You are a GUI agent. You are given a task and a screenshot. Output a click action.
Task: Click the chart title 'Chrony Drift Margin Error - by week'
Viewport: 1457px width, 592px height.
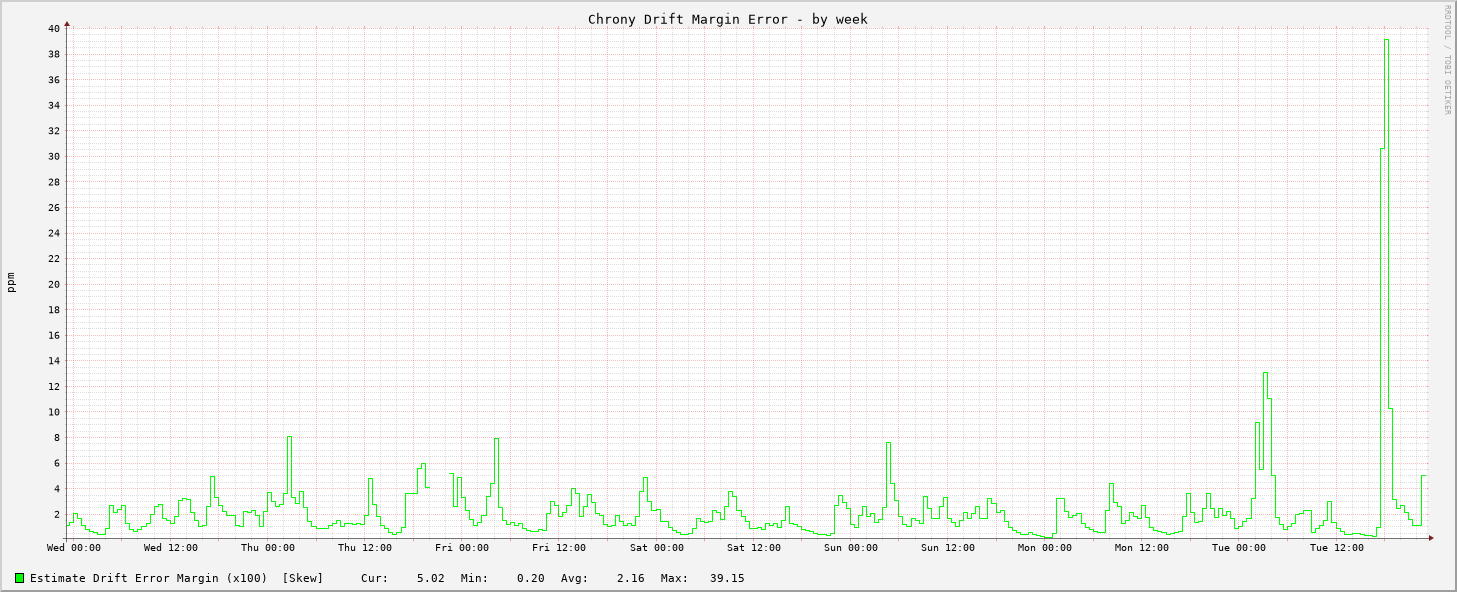(727, 19)
